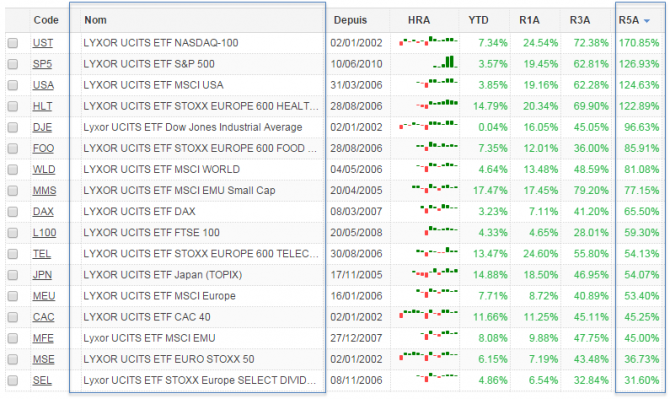Viewport: 670px width, 399px height.
Task: Select the MEU row checkbox
Action: click(13, 296)
